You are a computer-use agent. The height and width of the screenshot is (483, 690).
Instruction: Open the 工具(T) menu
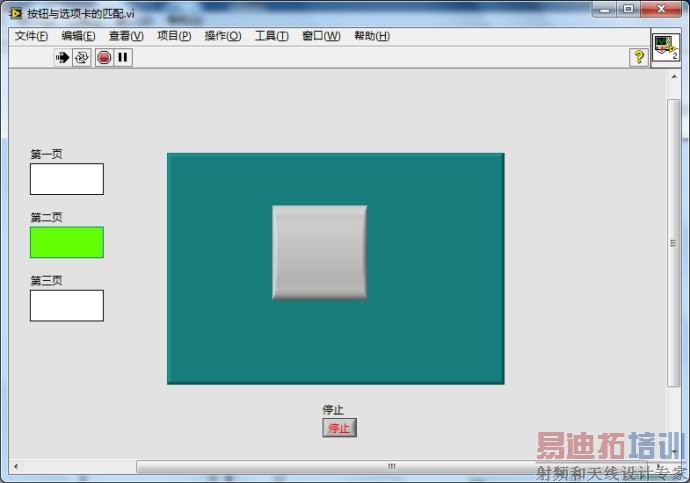272,36
